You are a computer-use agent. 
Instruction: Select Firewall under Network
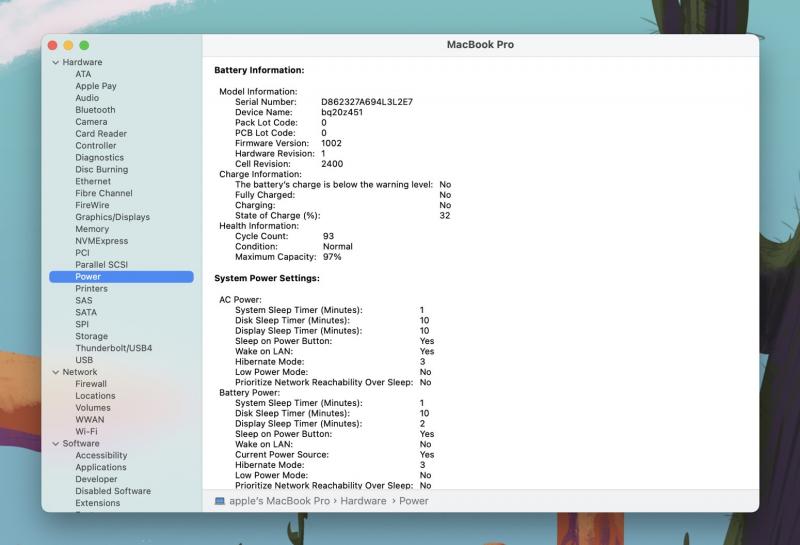[91, 384]
